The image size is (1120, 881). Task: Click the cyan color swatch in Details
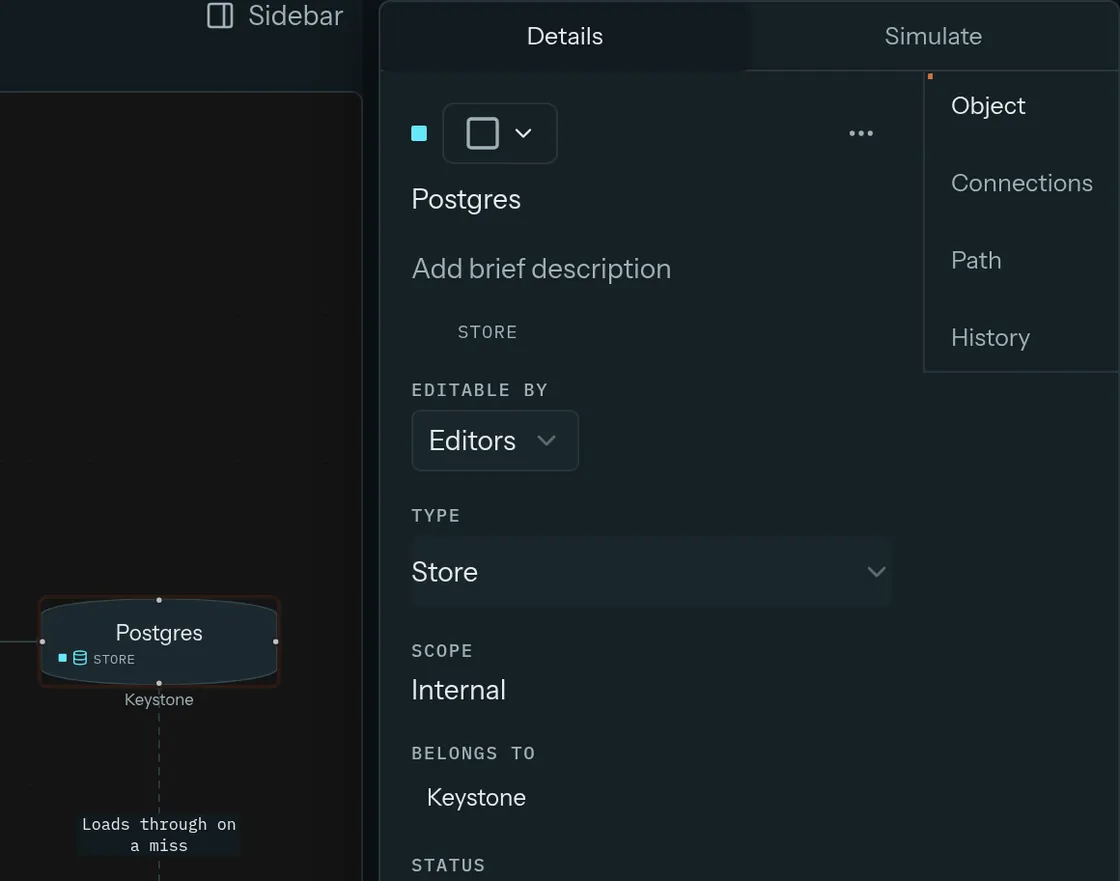tap(419, 134)
